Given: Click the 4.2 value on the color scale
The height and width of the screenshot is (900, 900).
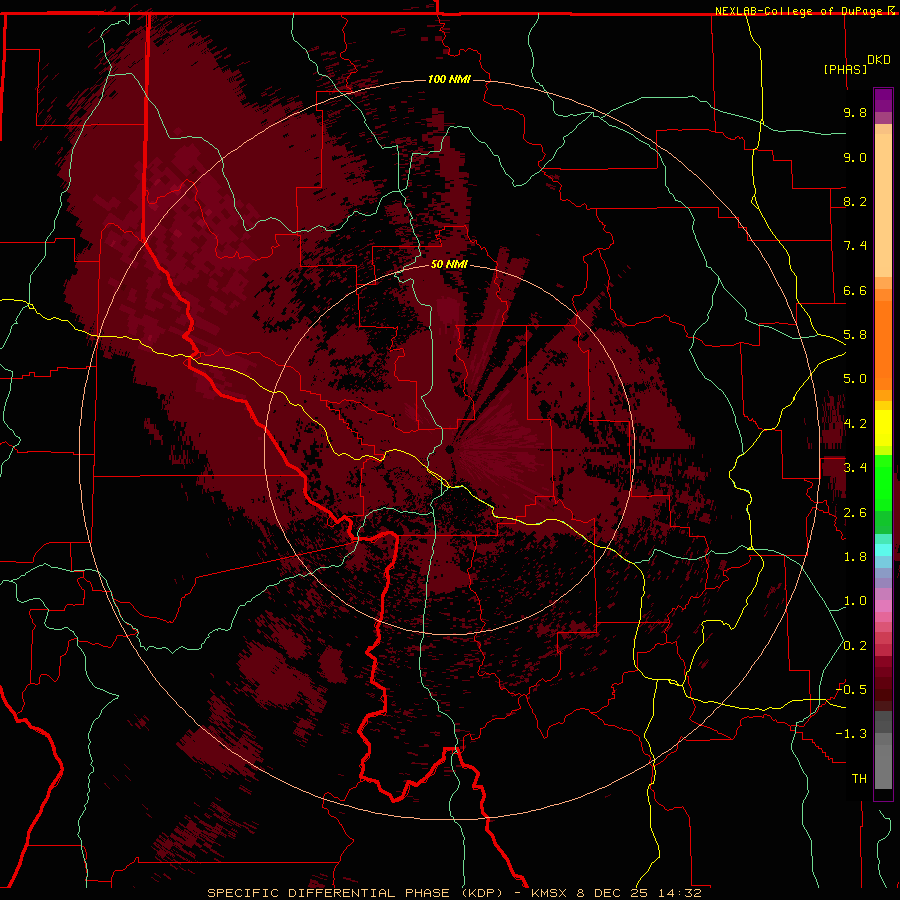Looking at the screenshot, I should (x=855, y=424).
